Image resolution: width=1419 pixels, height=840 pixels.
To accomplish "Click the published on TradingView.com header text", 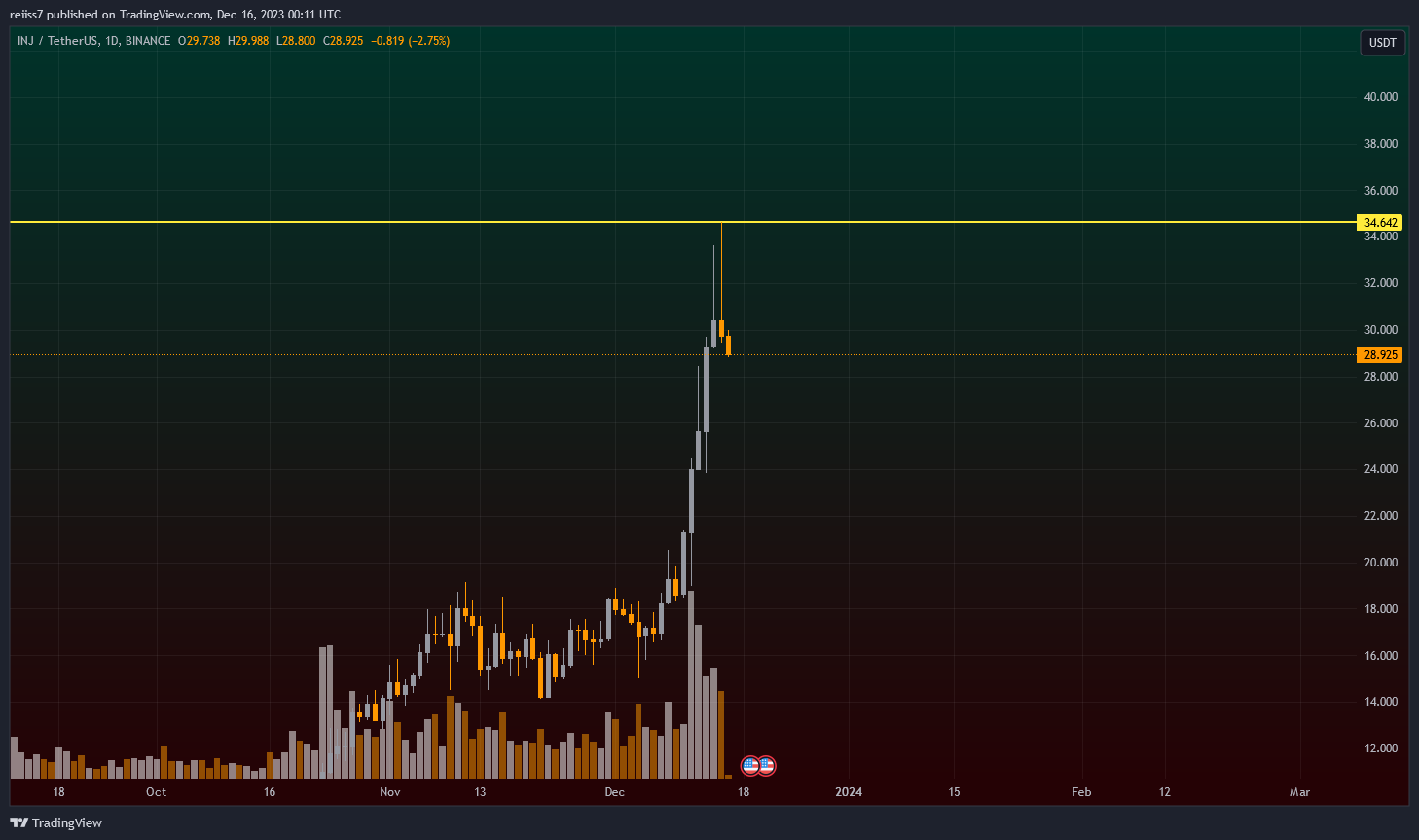I will (175, 15).
